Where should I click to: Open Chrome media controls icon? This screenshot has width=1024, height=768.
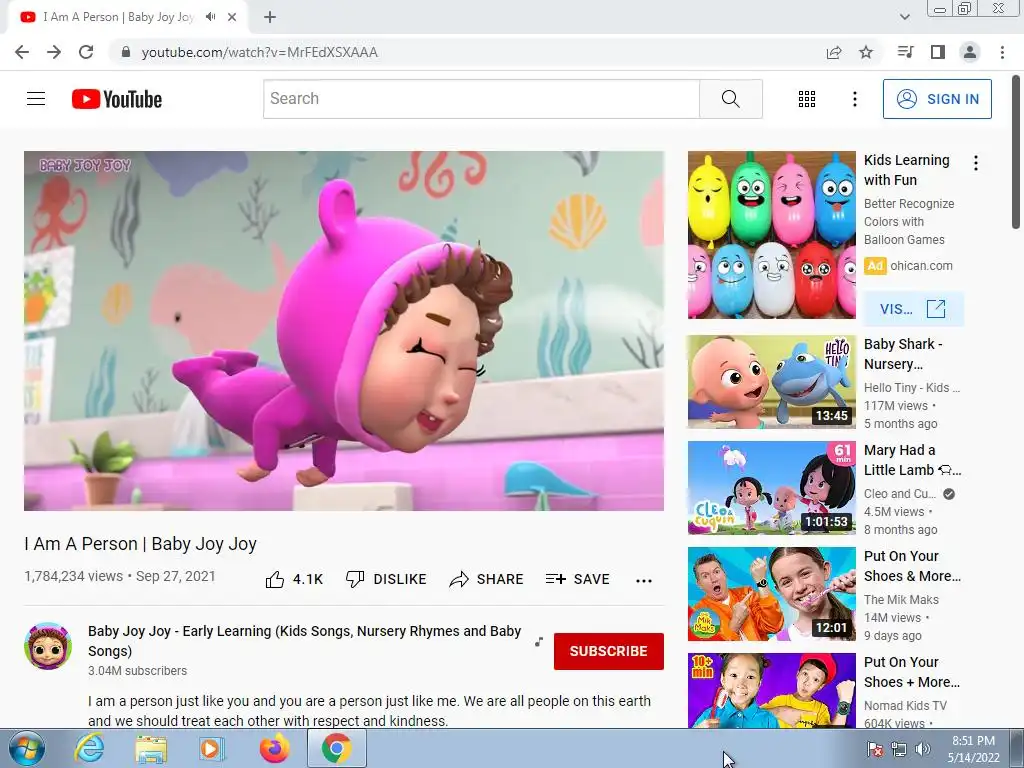pyautogui.click(x=905, y=52)
